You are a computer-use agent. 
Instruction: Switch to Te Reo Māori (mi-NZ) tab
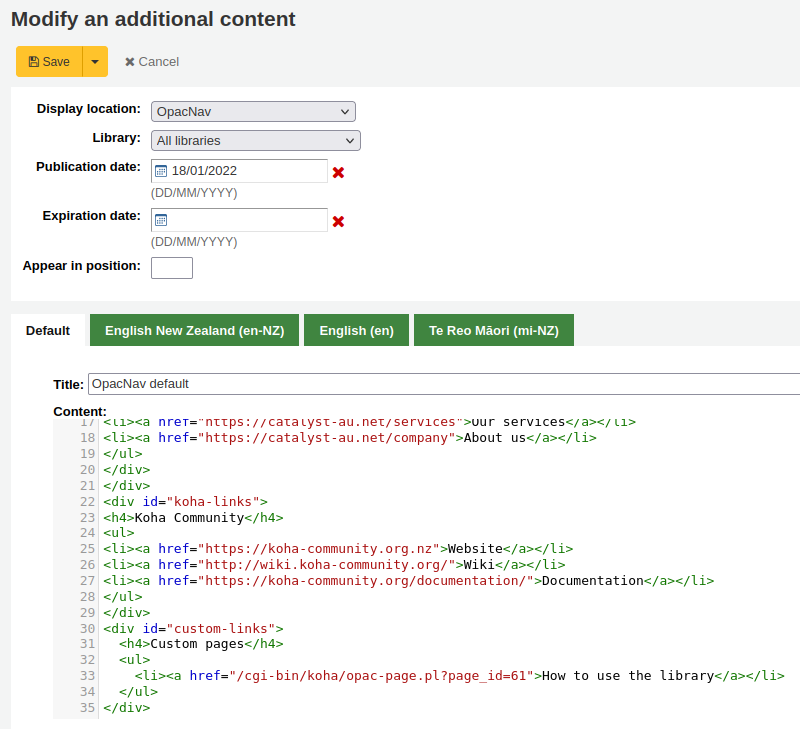[494, 331]
